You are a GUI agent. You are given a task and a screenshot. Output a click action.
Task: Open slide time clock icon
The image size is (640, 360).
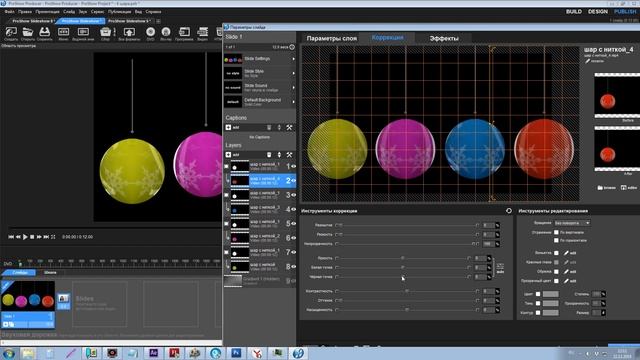pos(292,47)
